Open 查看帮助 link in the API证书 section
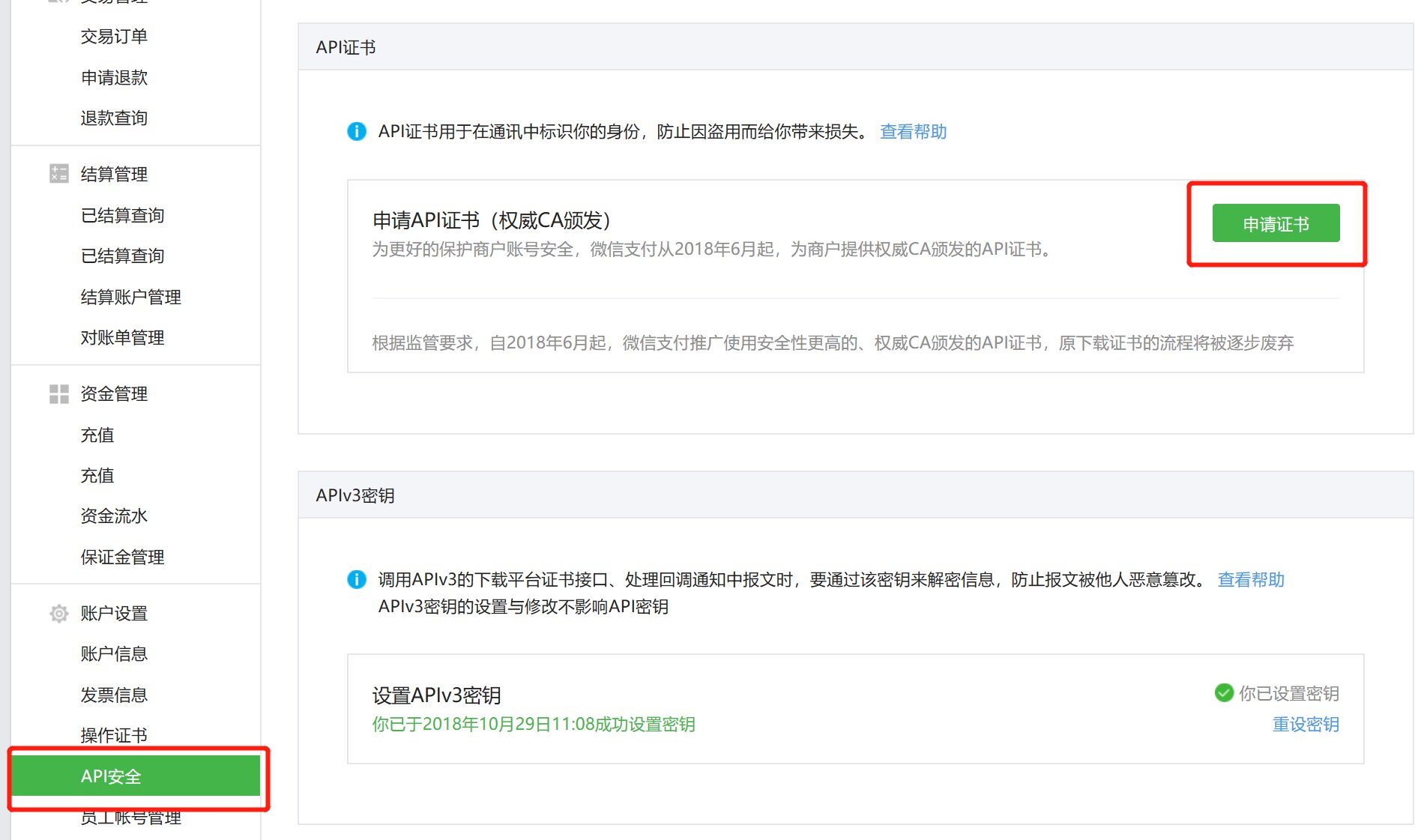The height and width of the screenshot is (840, 1424). [x=913, y=132]
